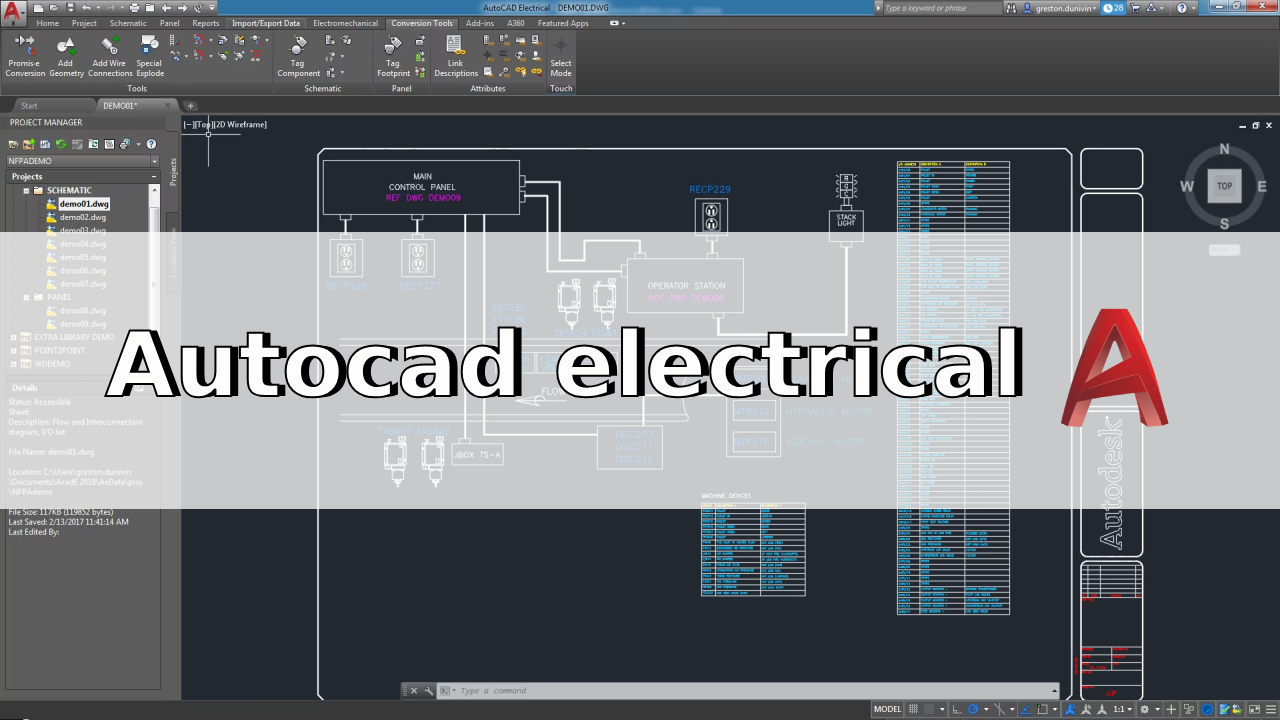Click the New drawing quick access icon
Viewport: 1280px width, 720px height.
[x=38, y=8]
